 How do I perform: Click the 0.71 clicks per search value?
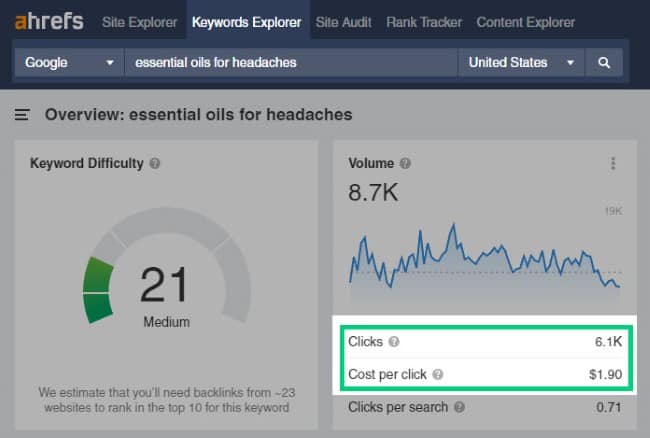pyautogui.click(x=609, y=407)
